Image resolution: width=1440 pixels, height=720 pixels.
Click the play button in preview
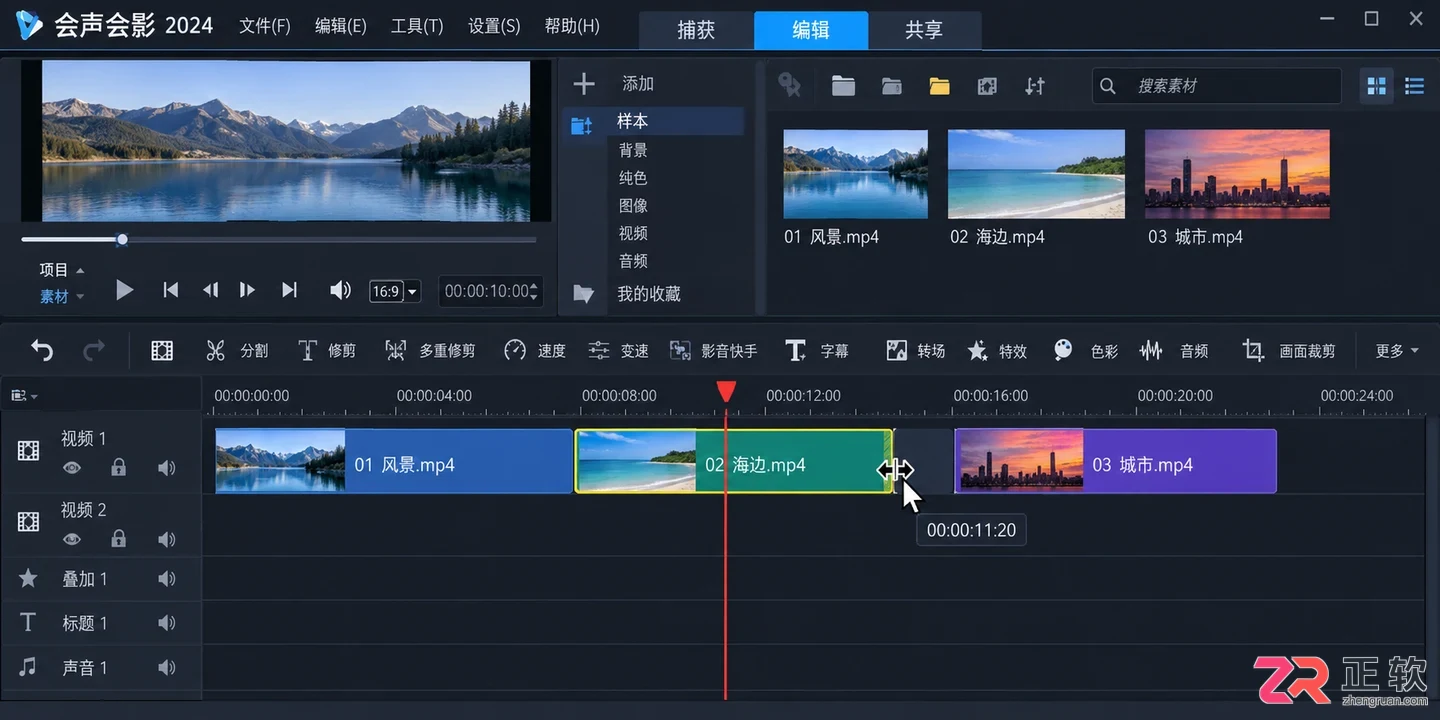click(x=124, y=290)
